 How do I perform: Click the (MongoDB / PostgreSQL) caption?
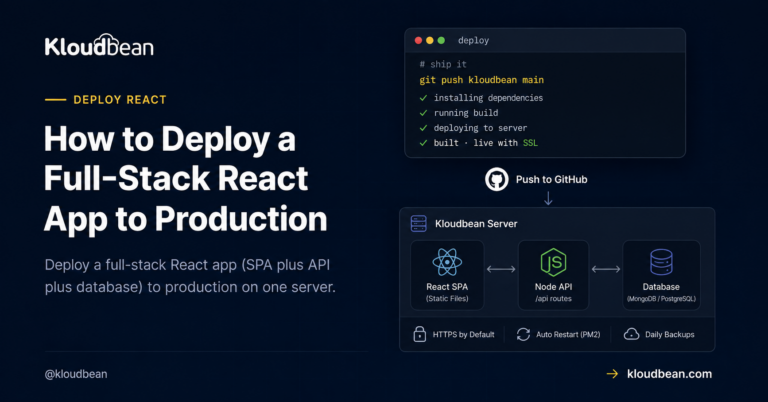[661, 299]
